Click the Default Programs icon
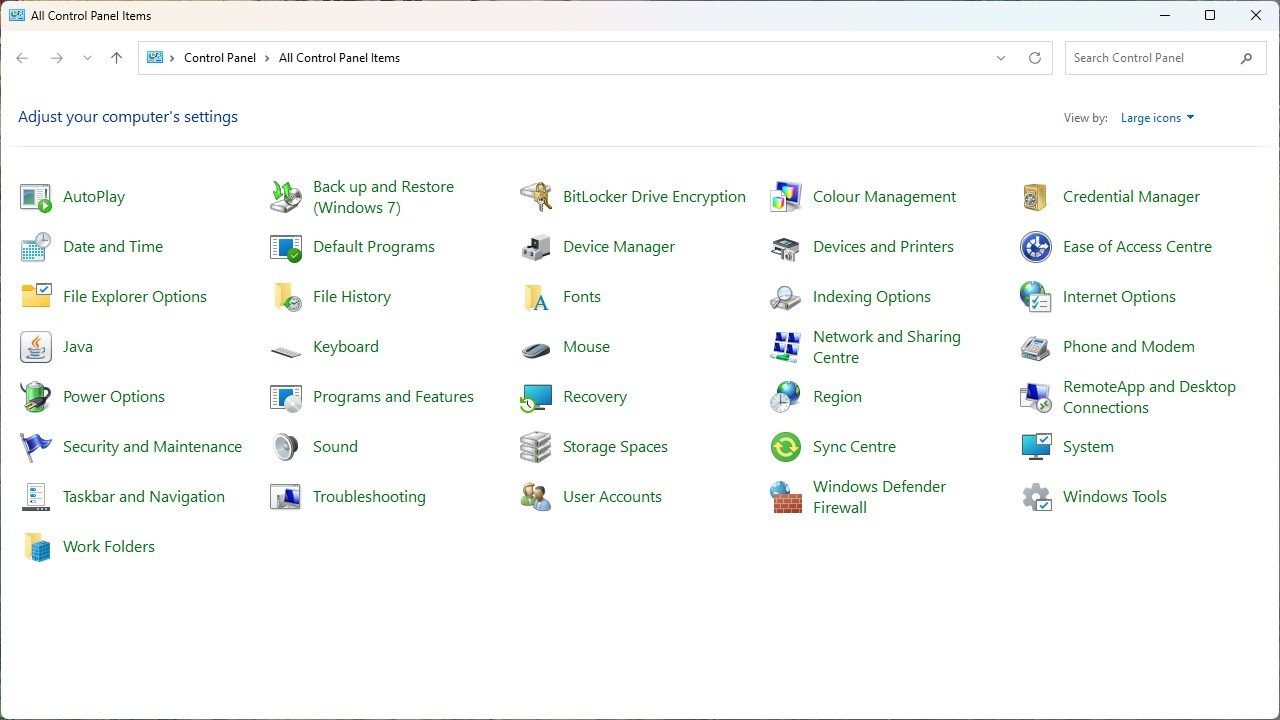1280x720 pixels. click(x=286, y=247)
